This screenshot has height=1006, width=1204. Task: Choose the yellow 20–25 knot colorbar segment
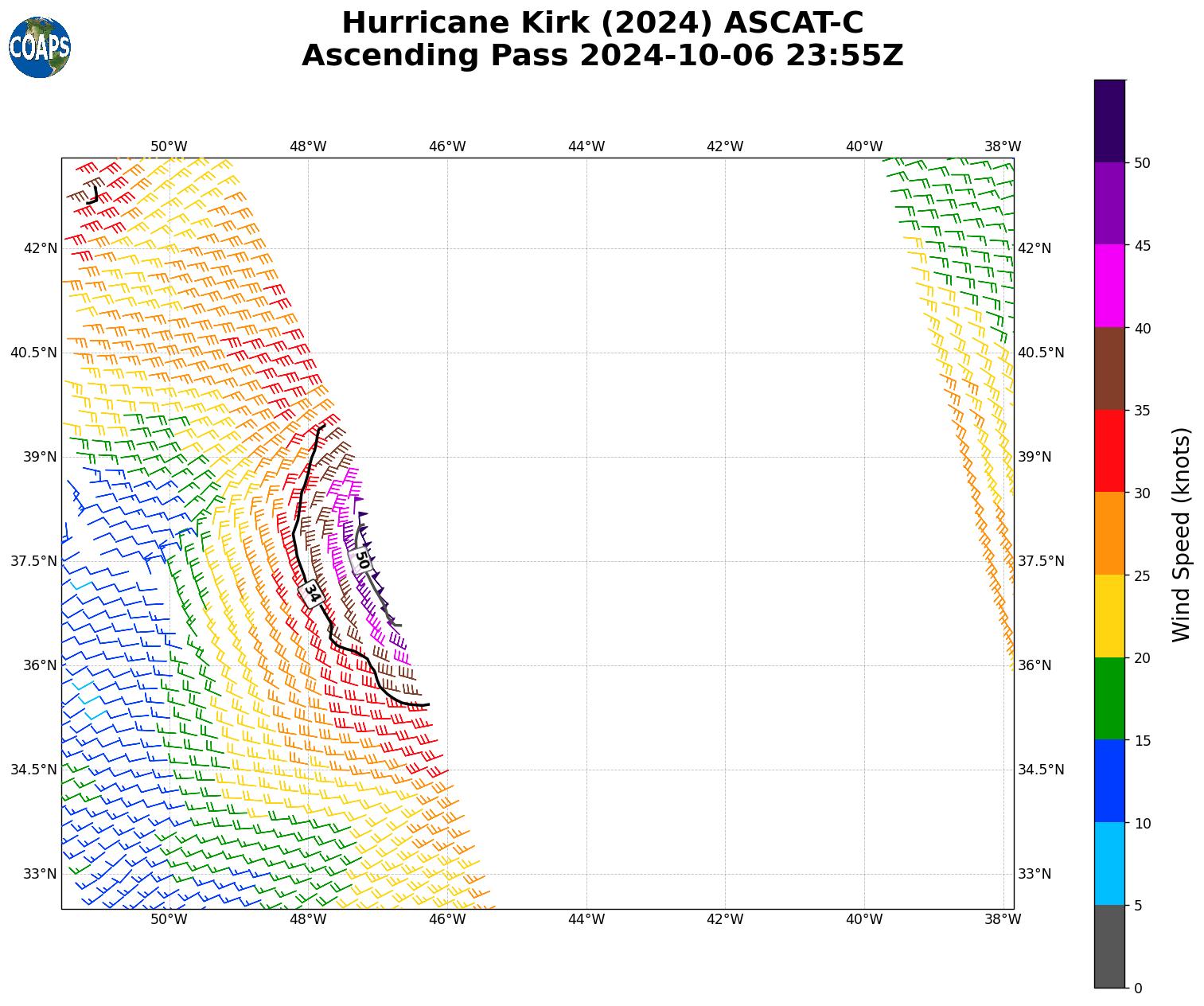coord(1109,616)
